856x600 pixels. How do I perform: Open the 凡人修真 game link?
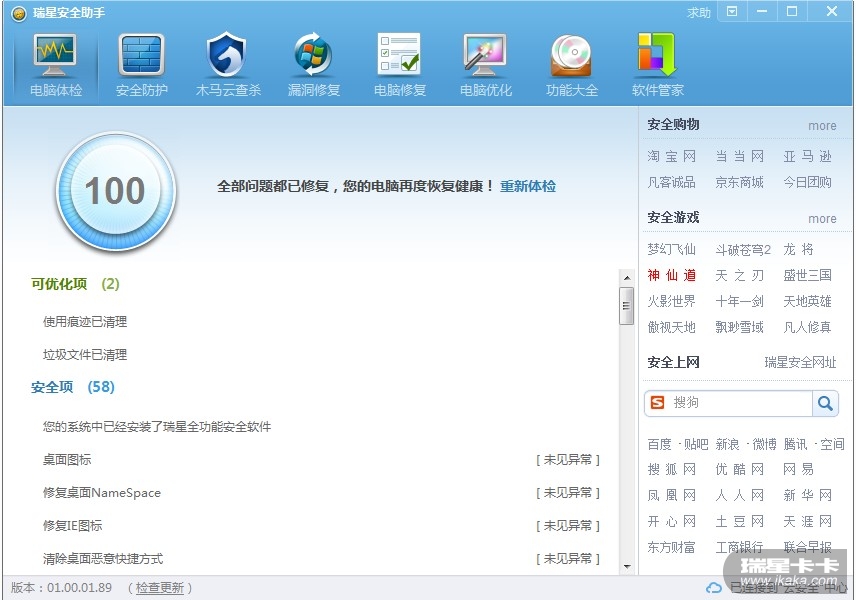coord(807,327)
